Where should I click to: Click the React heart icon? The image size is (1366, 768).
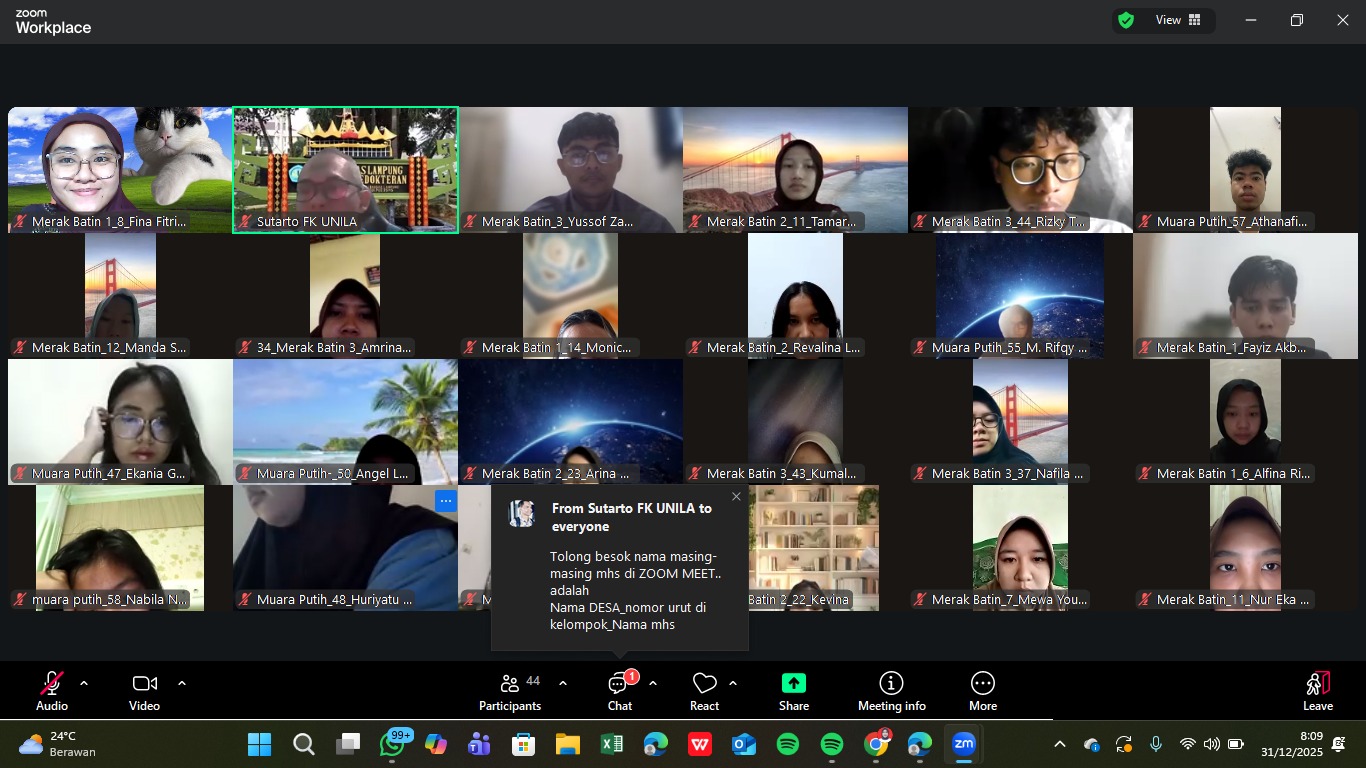click(704, 691)
